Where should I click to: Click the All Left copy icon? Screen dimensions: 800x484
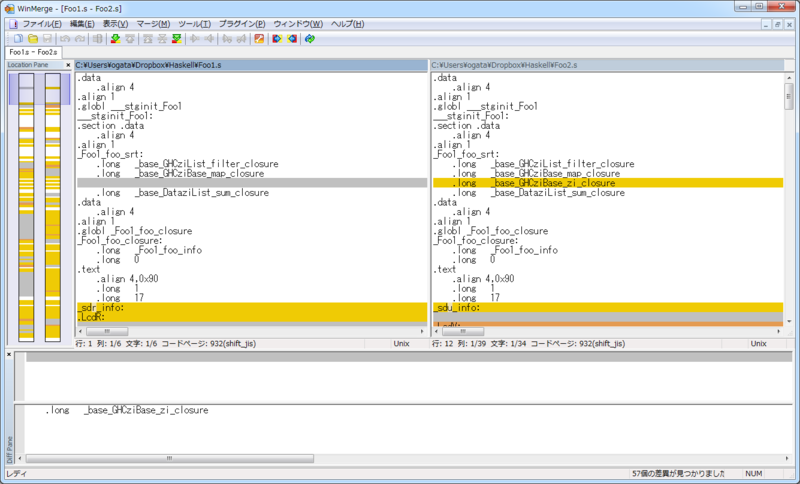pyautogui.click(x=242, y=39)
